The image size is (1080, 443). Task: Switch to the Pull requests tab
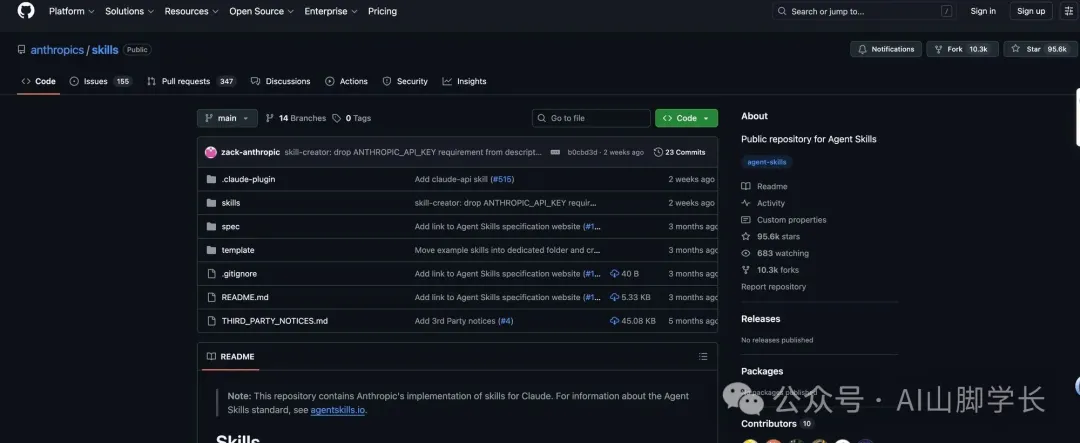(x=191, y=81)
